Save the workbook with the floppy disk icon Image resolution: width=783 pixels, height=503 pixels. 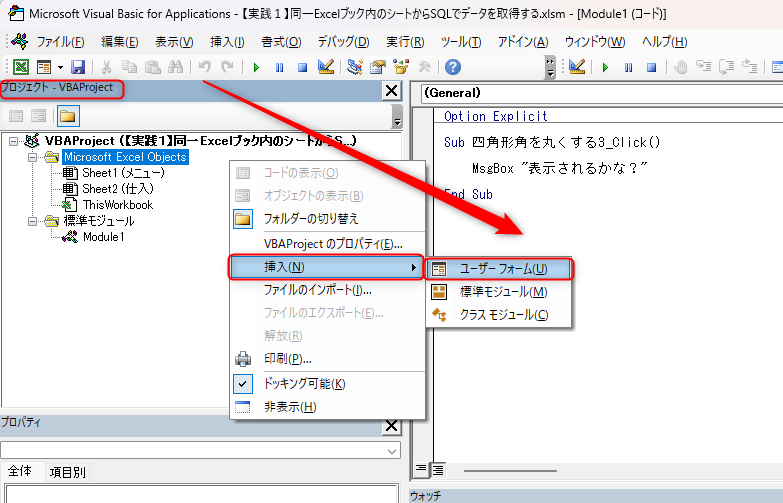tap(78, 66)
